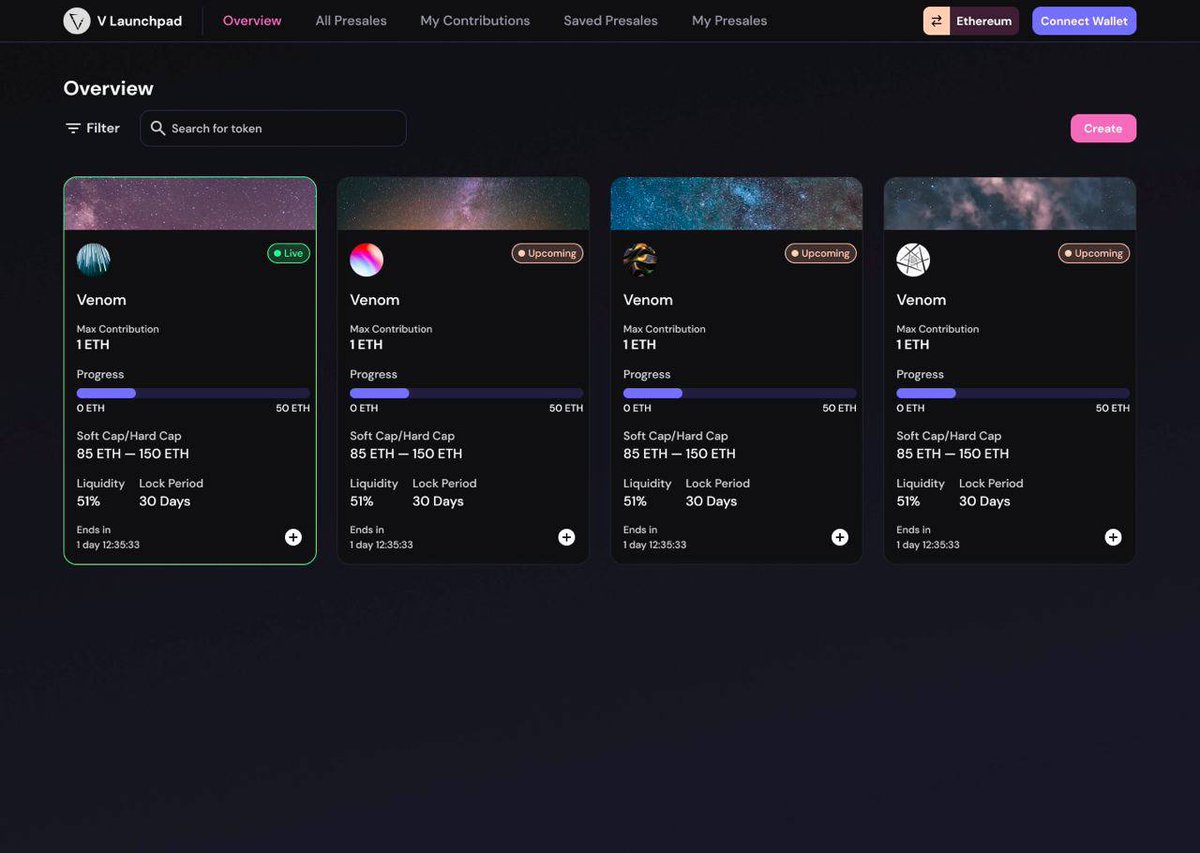Click the progress bar on the Live card
Viewport: 1200px width, 853px height.
point(193,393)
